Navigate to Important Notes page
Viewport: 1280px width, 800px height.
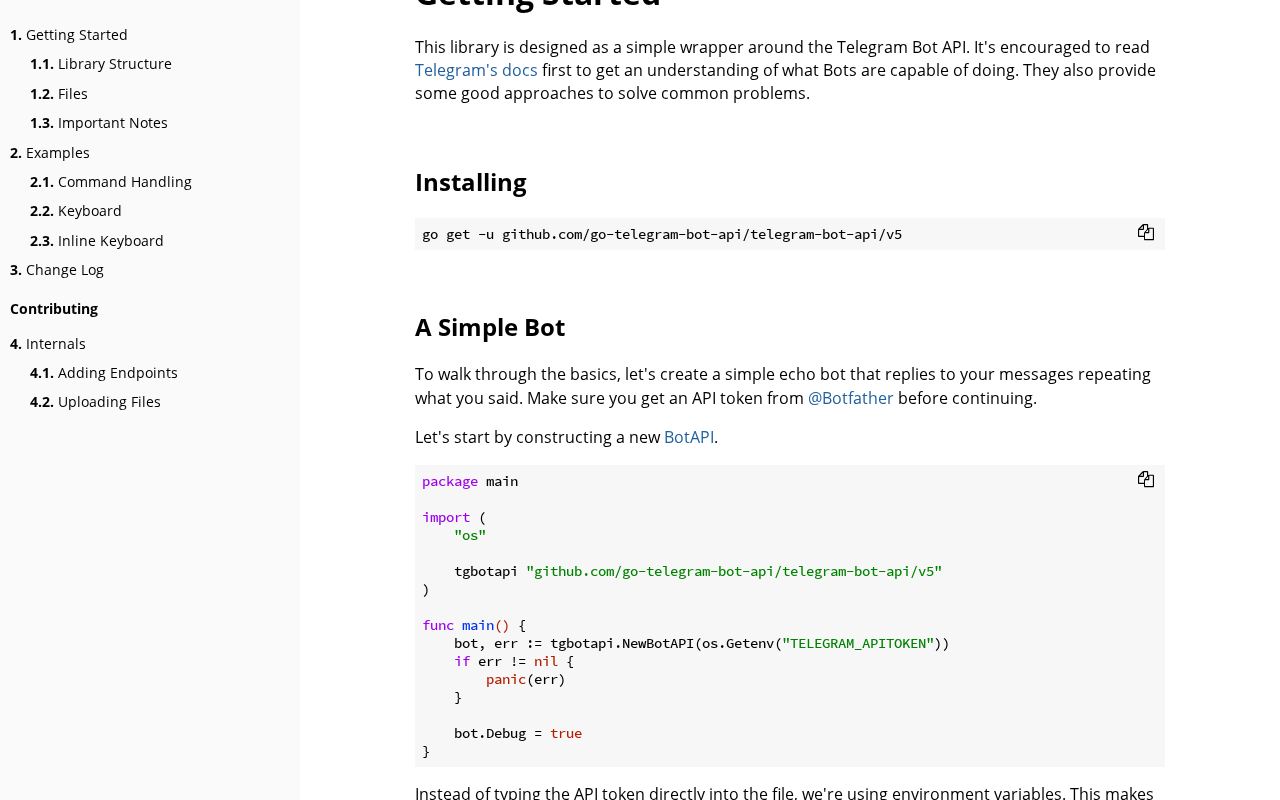pyautogui.click(x=99, y=123)
